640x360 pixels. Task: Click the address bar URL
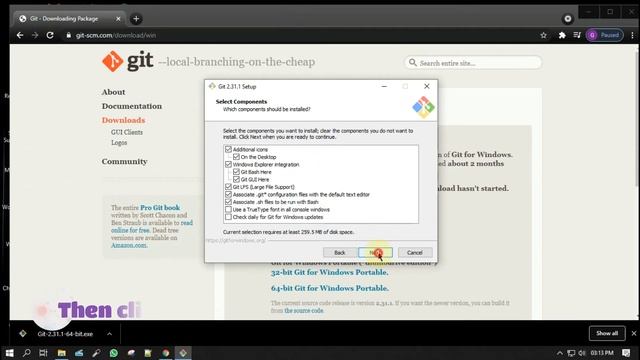coord(116,36)
